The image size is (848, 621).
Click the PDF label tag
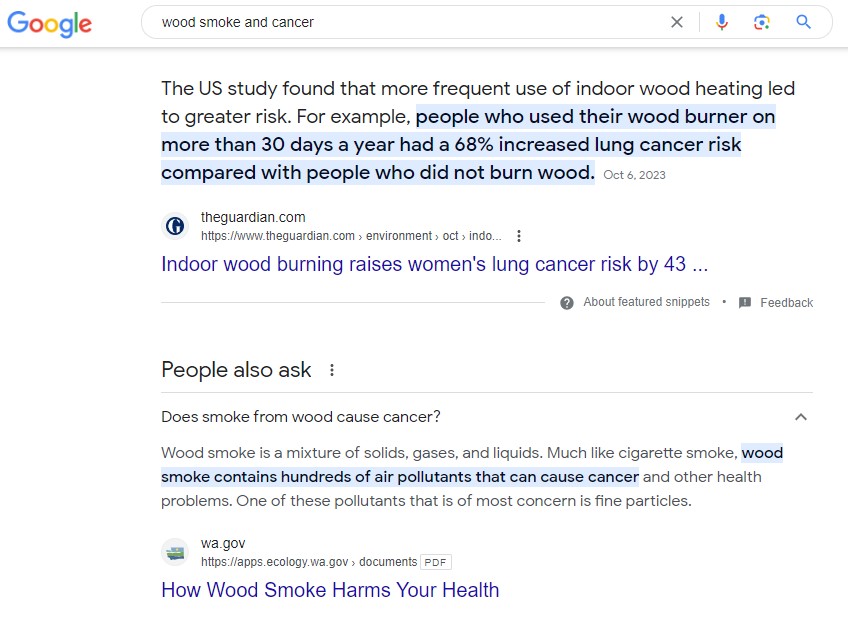[435, 562]
